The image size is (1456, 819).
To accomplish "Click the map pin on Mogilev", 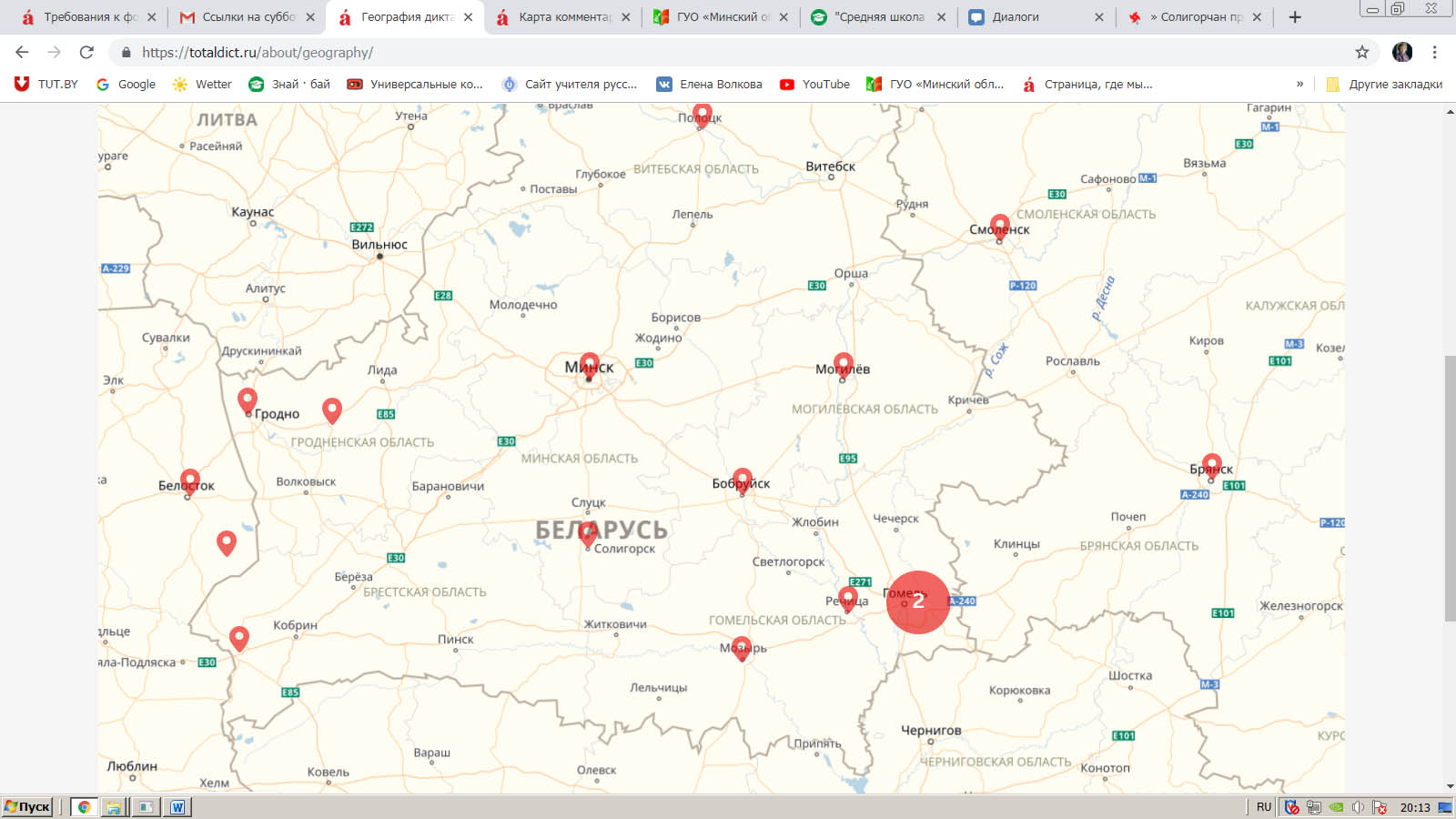I will (844, 365).
